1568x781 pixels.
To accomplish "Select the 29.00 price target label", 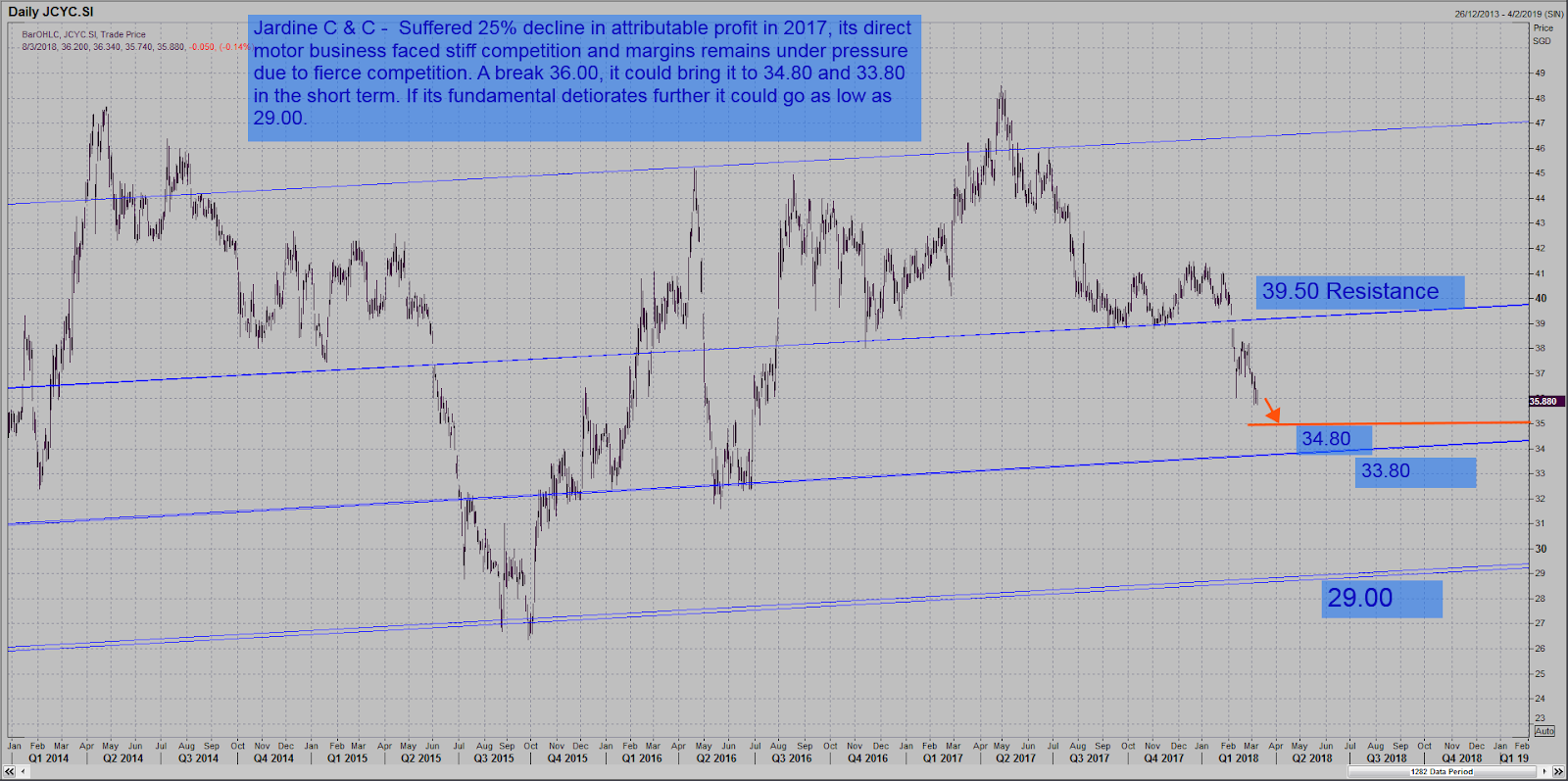I will [1382, 599].
